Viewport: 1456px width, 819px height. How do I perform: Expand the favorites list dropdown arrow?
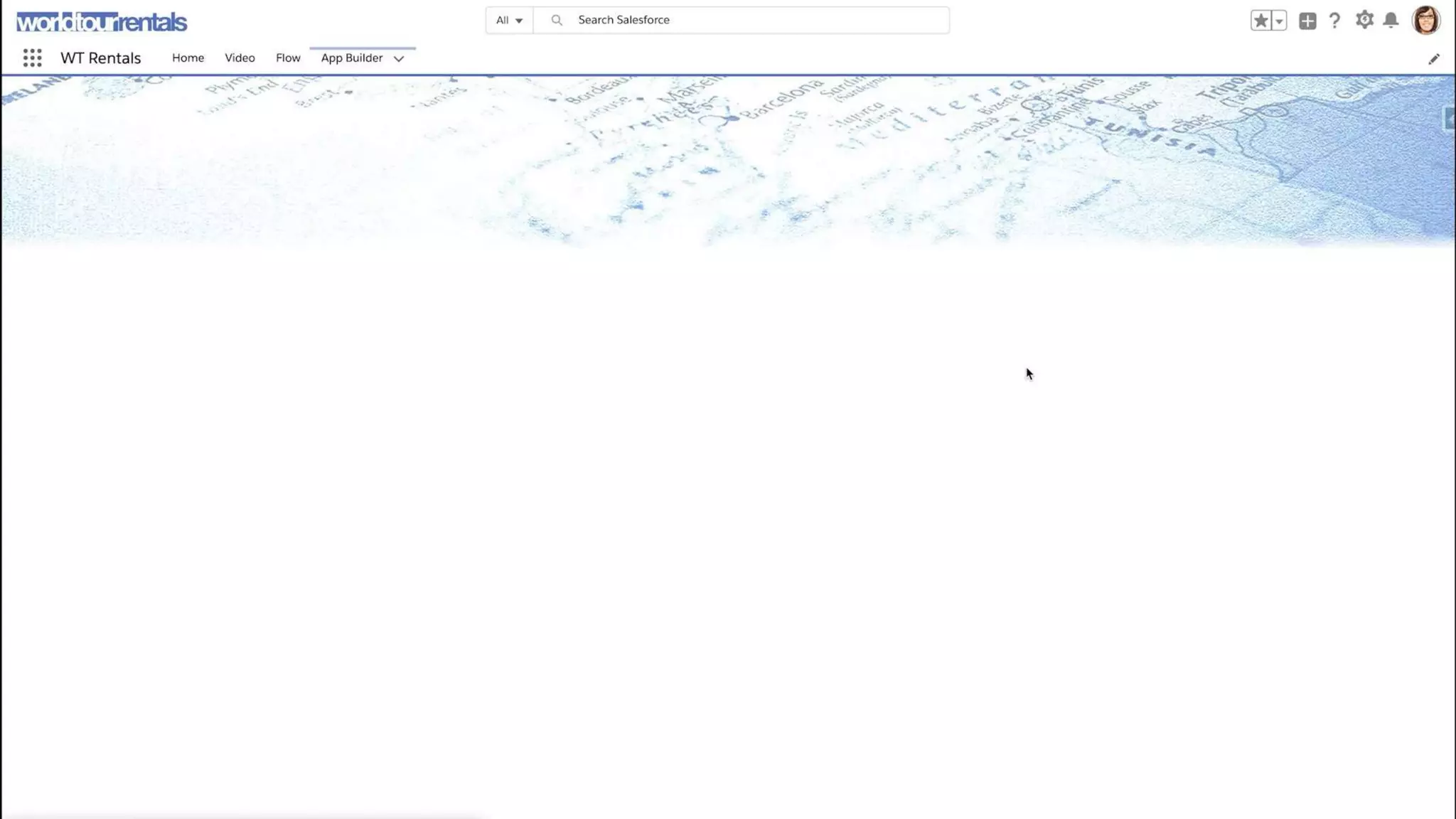pyautogui.click(x=1279, y=21)
